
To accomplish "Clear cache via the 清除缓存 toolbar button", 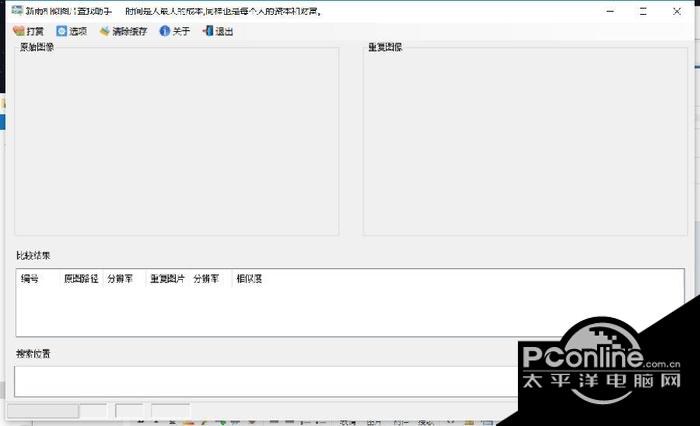I will 123,31.
